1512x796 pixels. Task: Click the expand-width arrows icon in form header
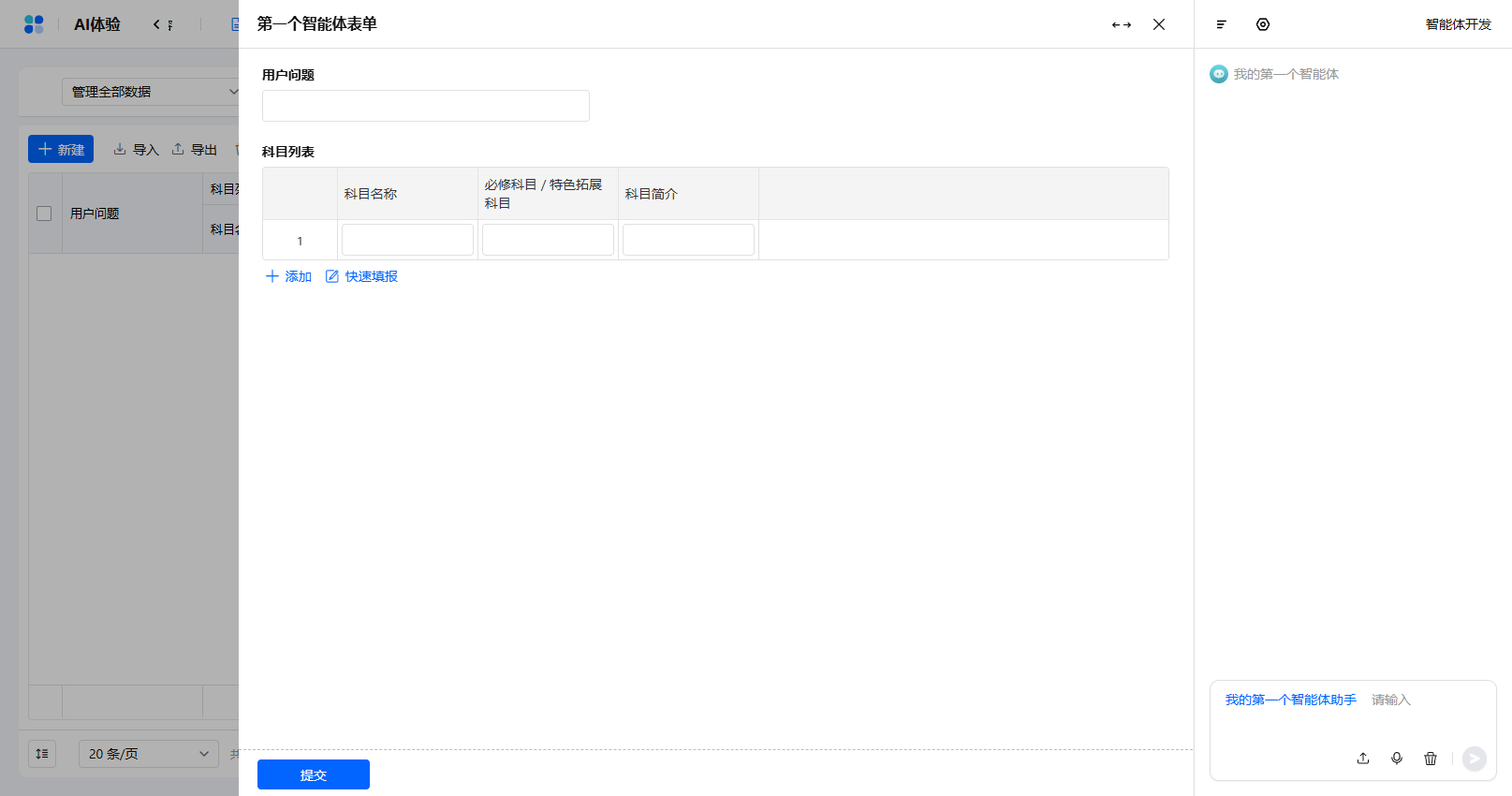1122,25
